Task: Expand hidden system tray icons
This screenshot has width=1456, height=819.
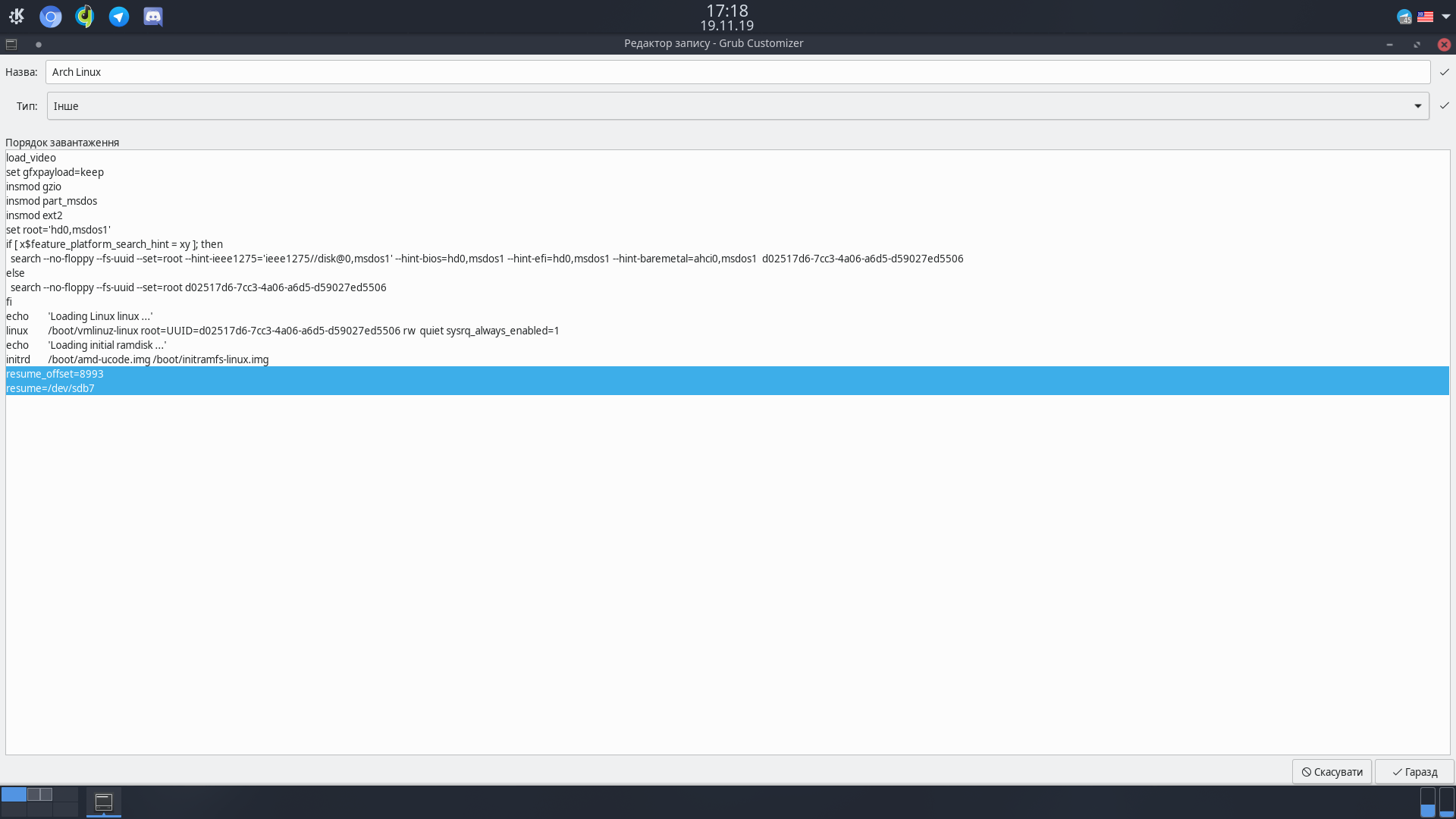Action: (1445, 16)
